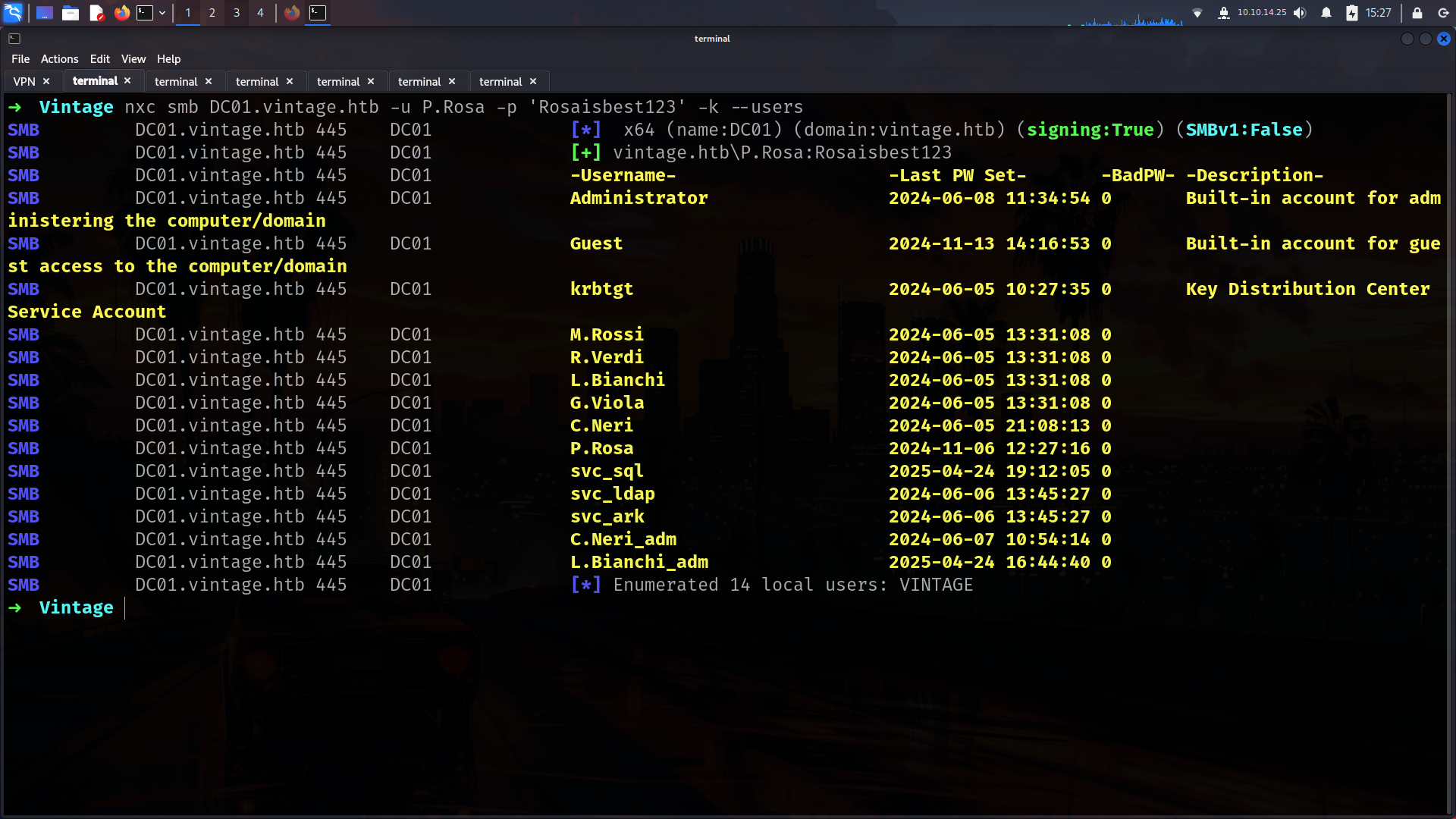Click the log out icon
The width and height of the screenshot is (1456, 819).
pyautogui.click(x=1443, y=13)
